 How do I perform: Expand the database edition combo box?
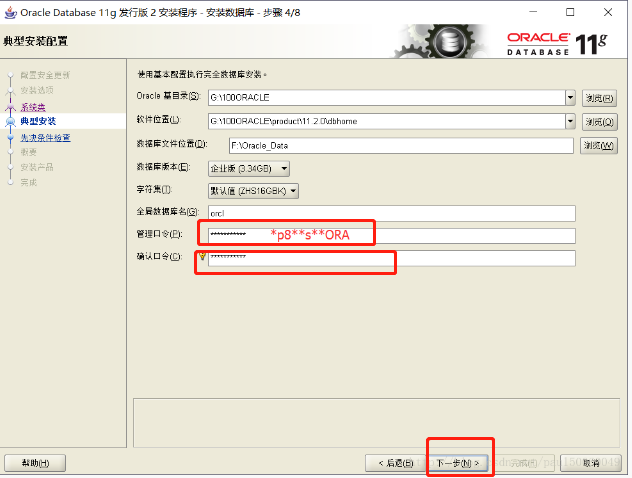tap(249, 168)
